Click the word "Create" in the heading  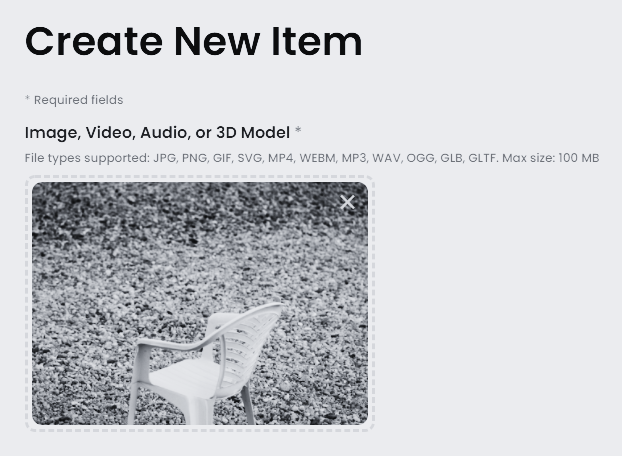[94, 41]
